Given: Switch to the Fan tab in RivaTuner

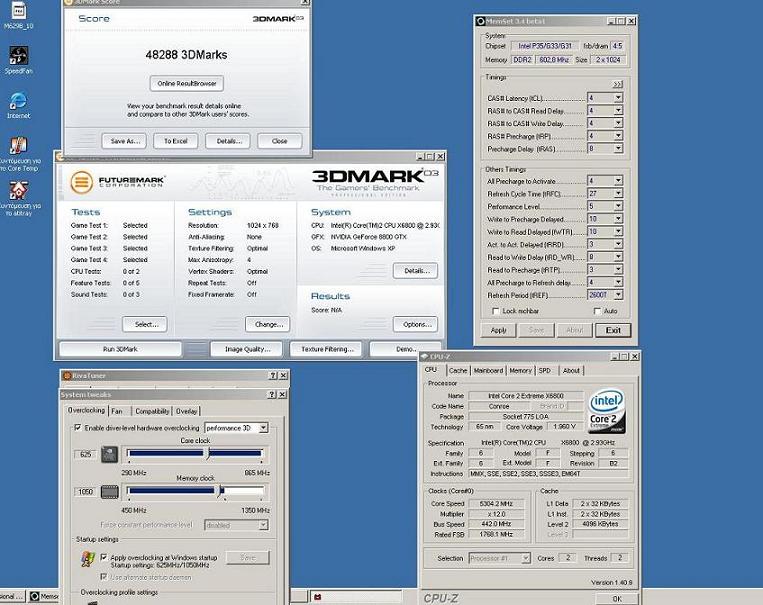Looking at the screenshot, I should pos(117,411).
